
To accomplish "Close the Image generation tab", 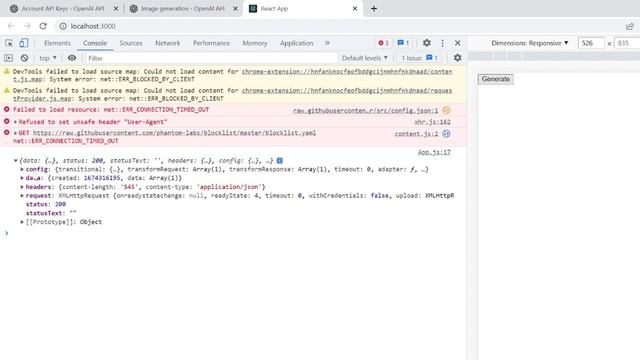I will pyautogui.click(x=236, y=9).
